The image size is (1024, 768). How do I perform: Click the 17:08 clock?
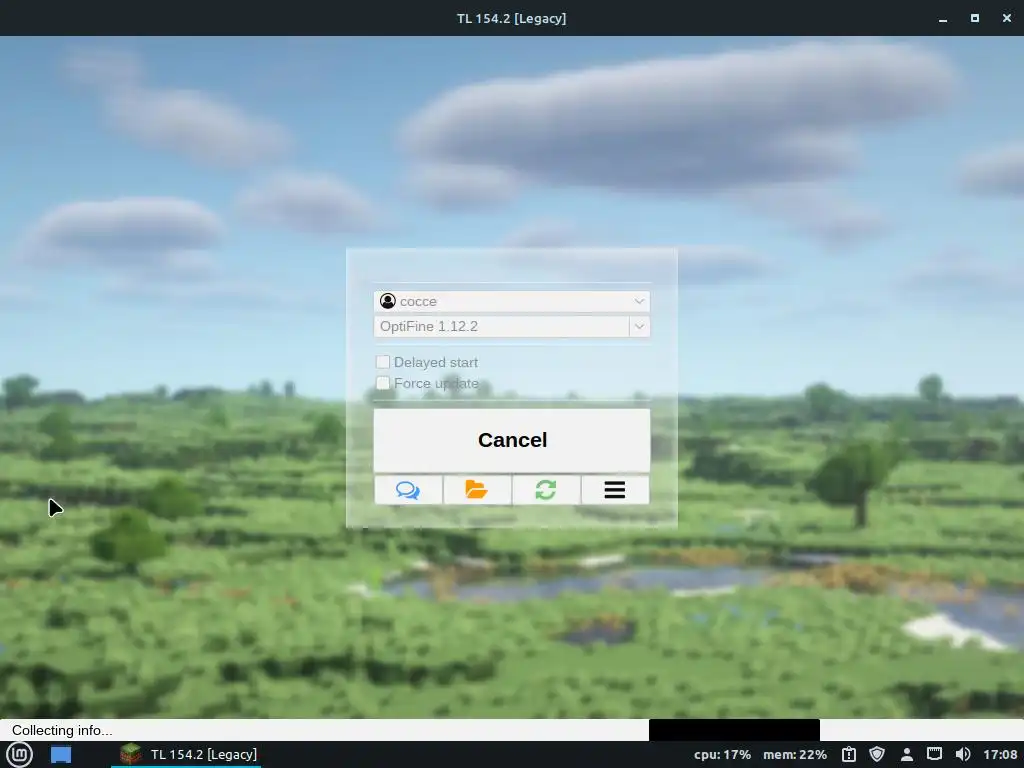[1000, 754]
